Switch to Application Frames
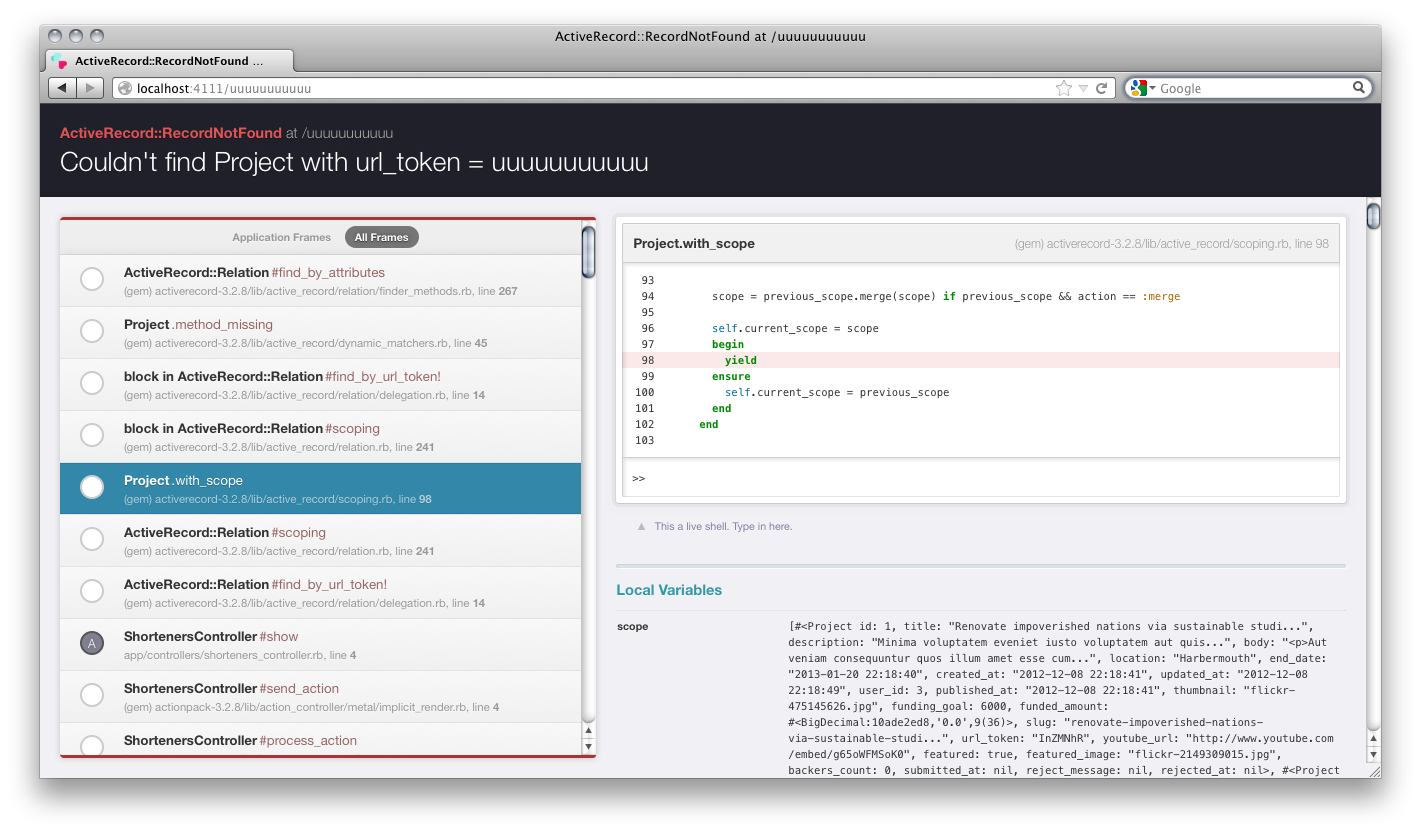Viewport: 1421px width, 833px height. pos(281,237)
